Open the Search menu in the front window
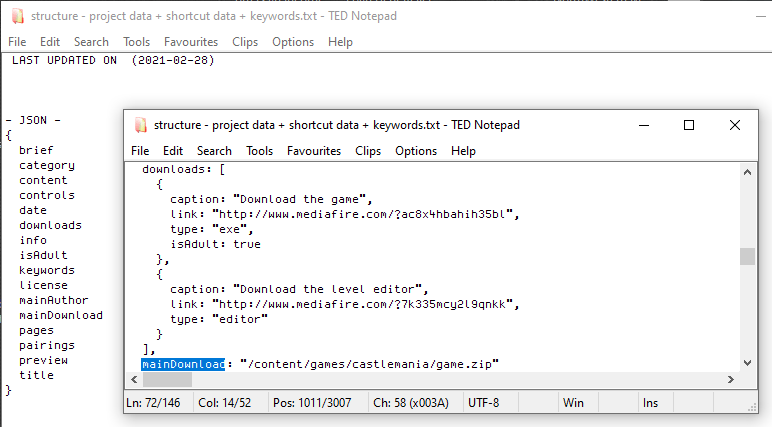The image size is (772, 427). click(214, 151)
